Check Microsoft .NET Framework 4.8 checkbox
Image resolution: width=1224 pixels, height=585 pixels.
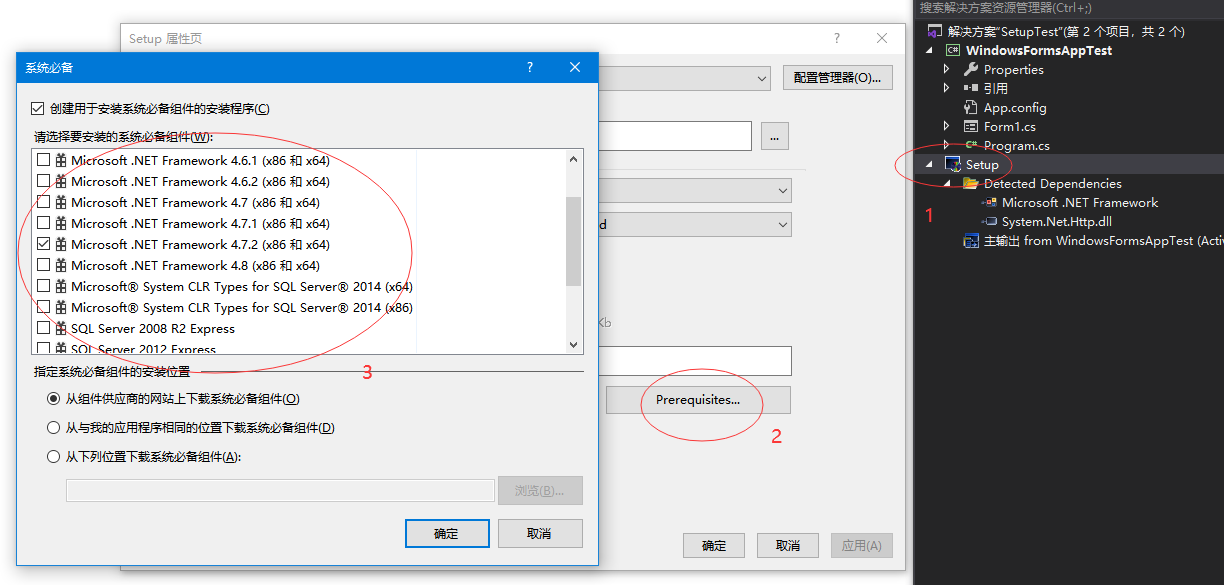click(43, 265)
